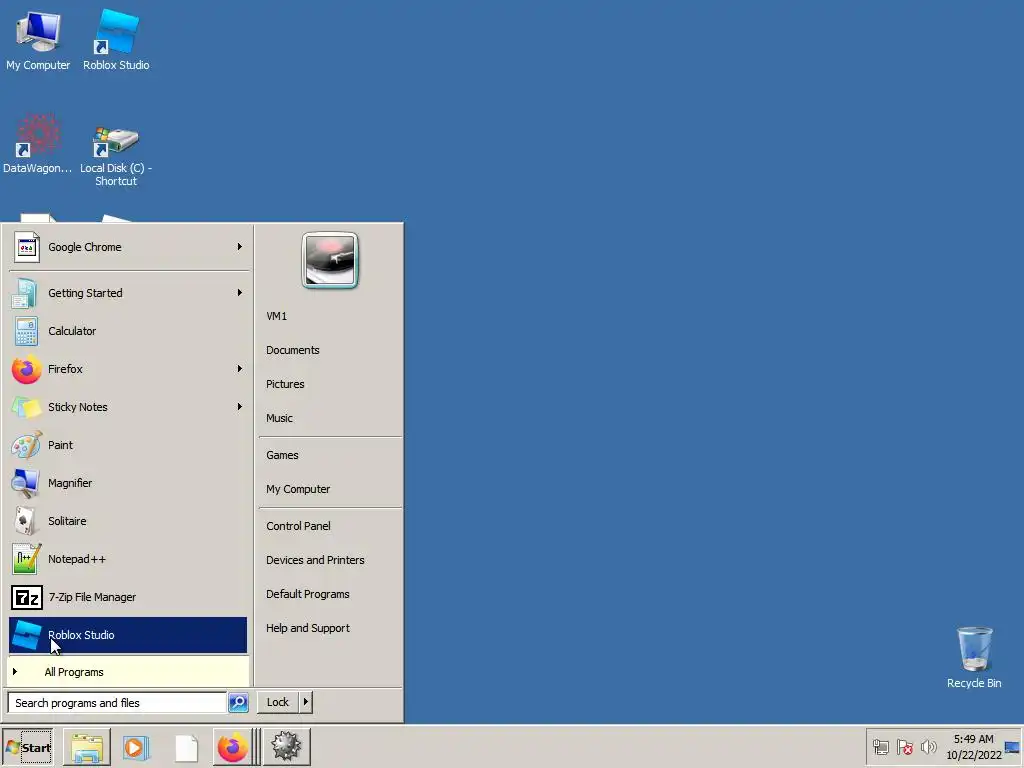Open Google Chrome from Start menu
This screenshot has height=768, width=1024.
[x=128, y=247]
